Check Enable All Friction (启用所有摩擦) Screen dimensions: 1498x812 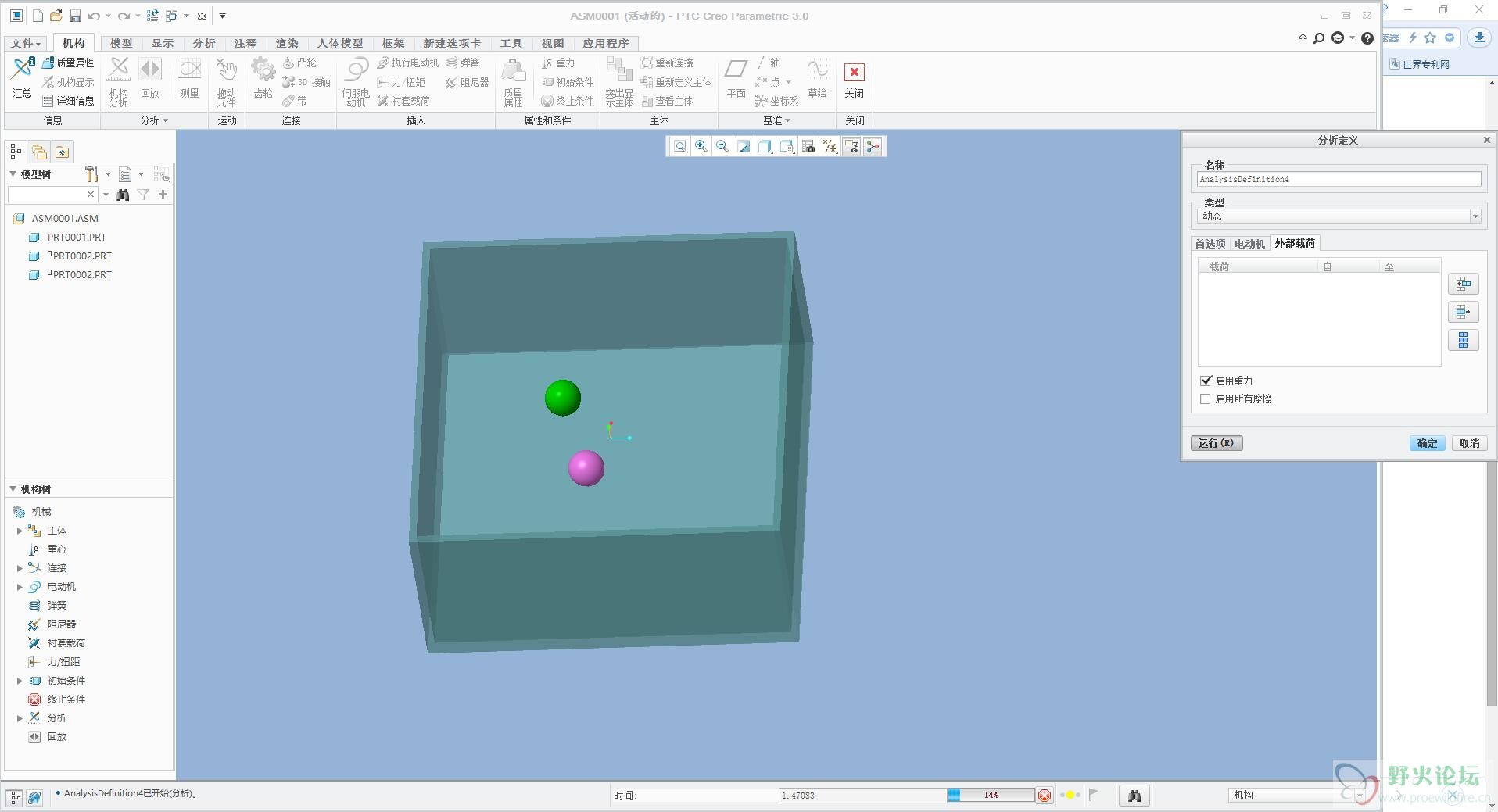click(1206, 399)
